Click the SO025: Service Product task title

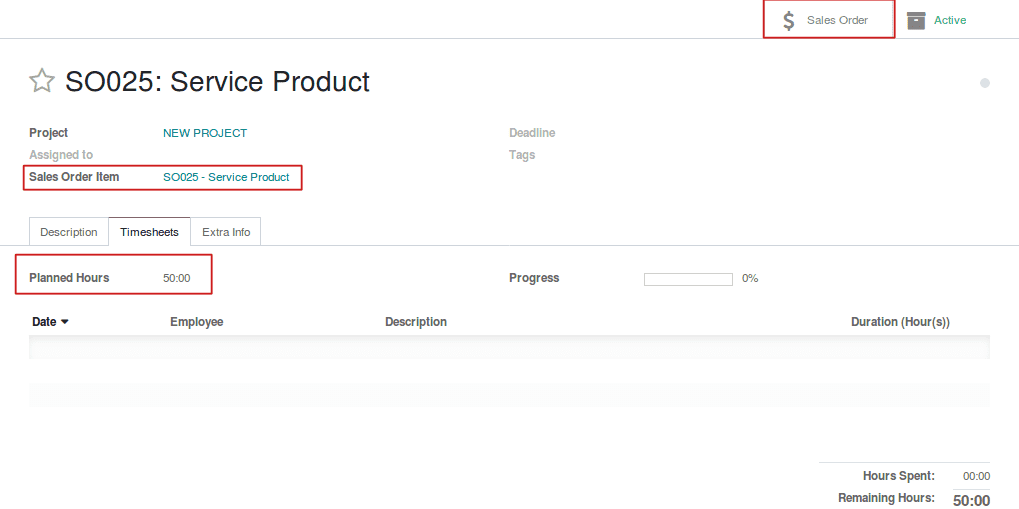point(217,82)
